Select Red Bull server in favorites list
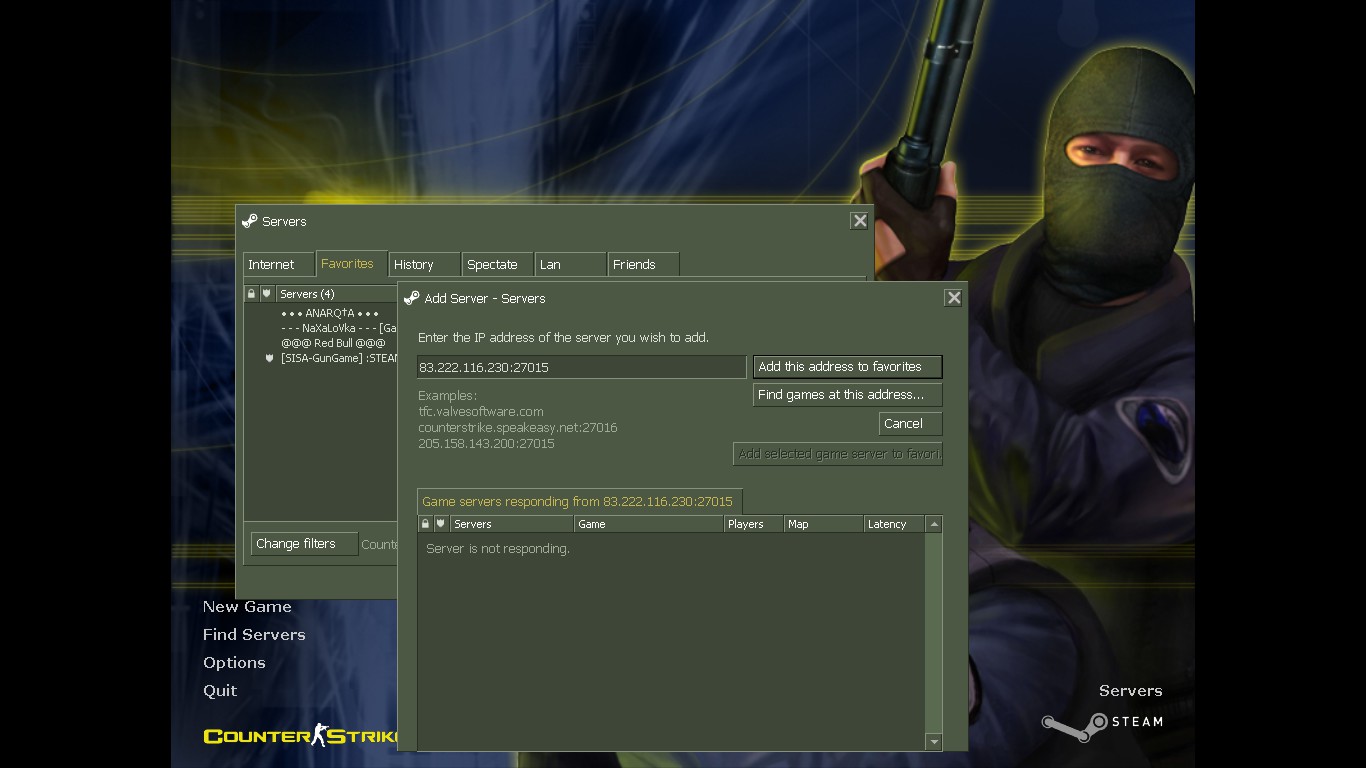 point(333,343)
